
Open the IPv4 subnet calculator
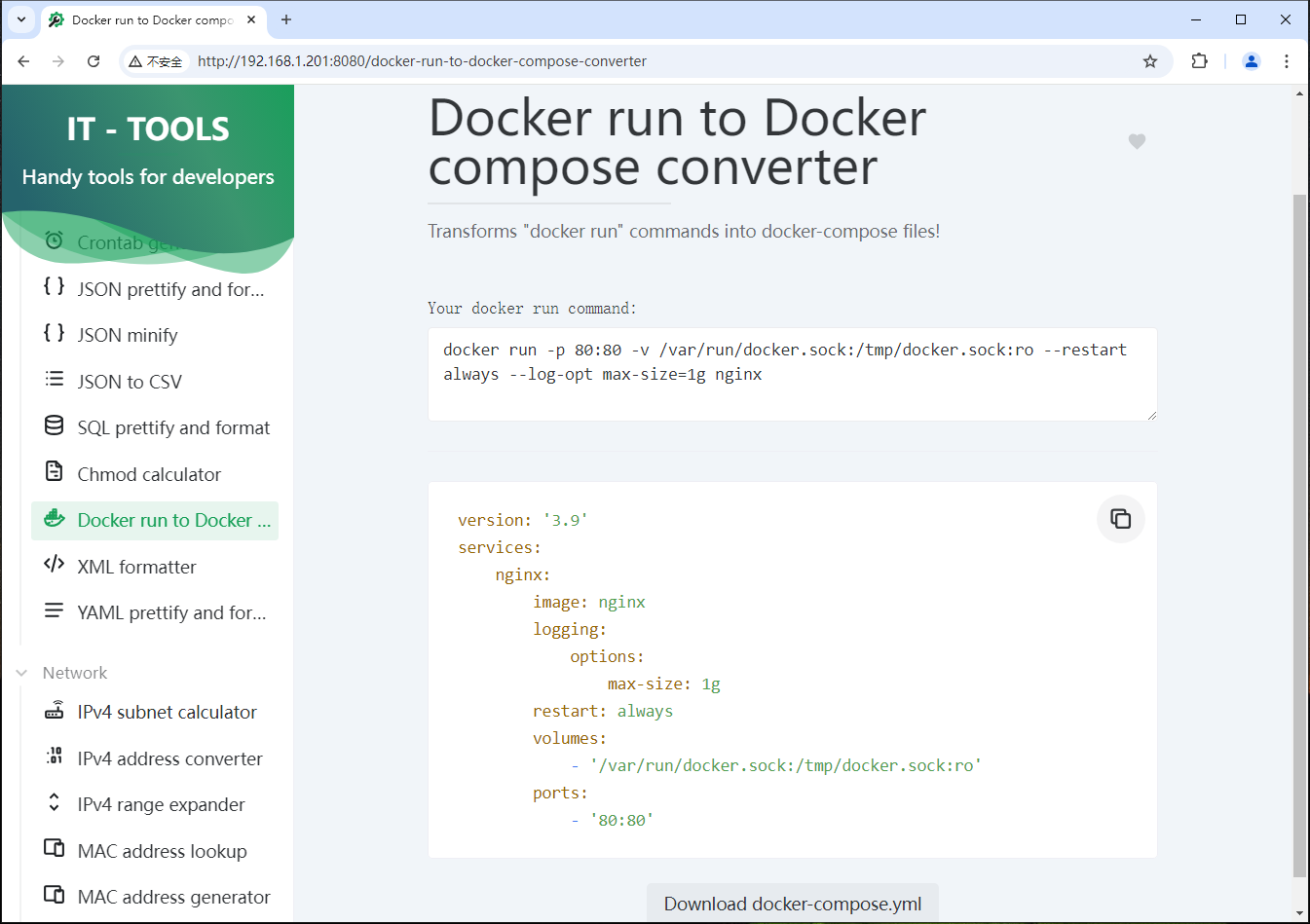(167, 712)
